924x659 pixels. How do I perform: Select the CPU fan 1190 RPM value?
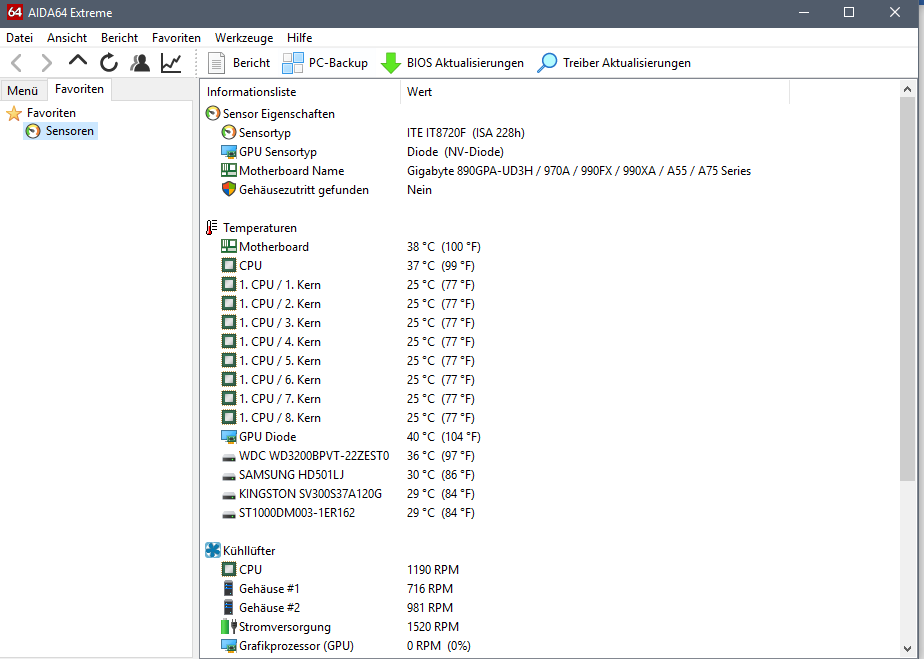pos(433,569)
